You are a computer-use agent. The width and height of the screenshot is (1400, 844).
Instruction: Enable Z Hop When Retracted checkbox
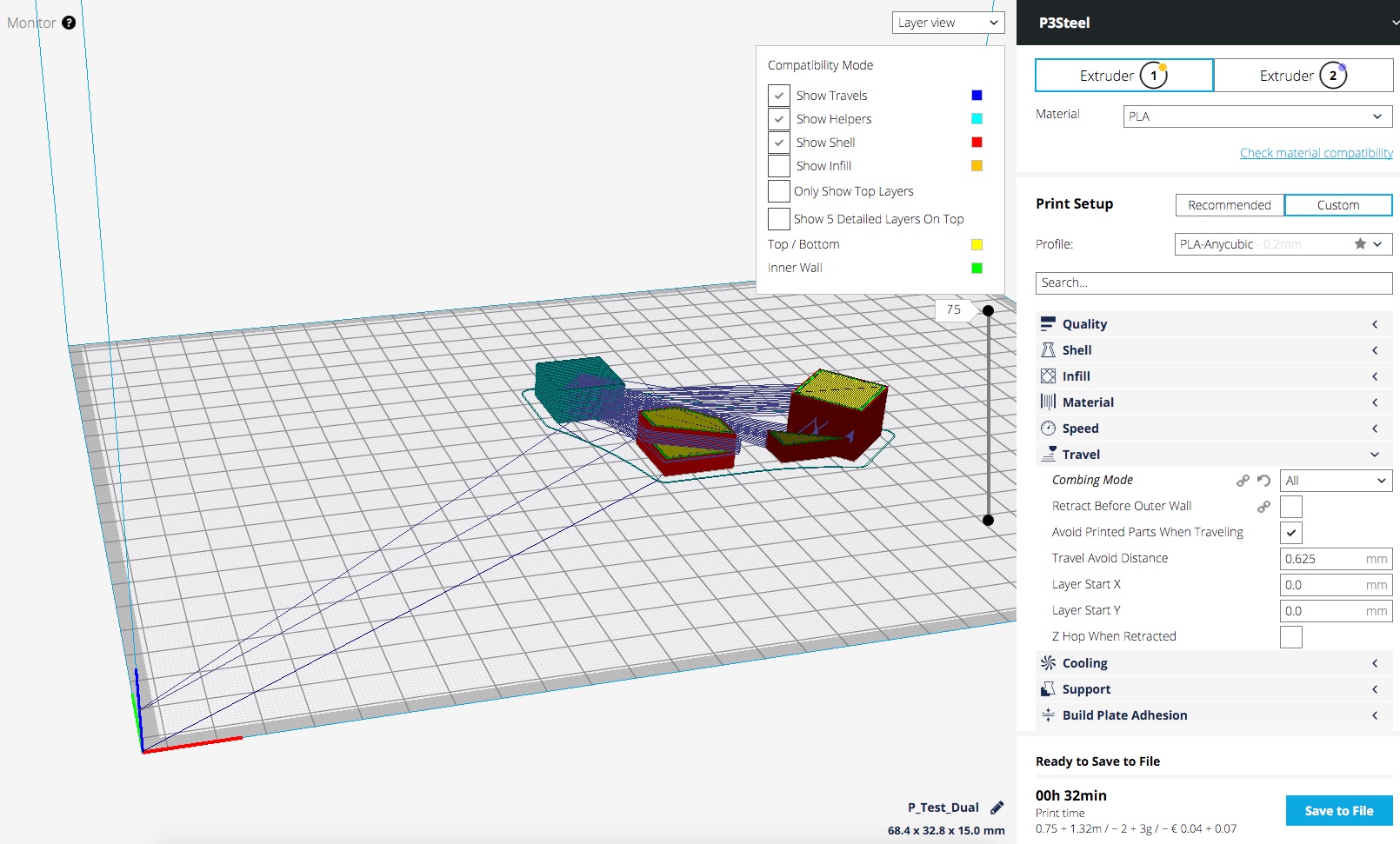click(x=1291, y=637)
